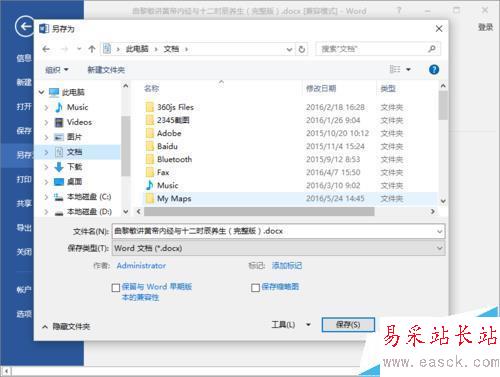Open 共享 in Word backstage menu
500x377 pixels.
click(24, 203)
